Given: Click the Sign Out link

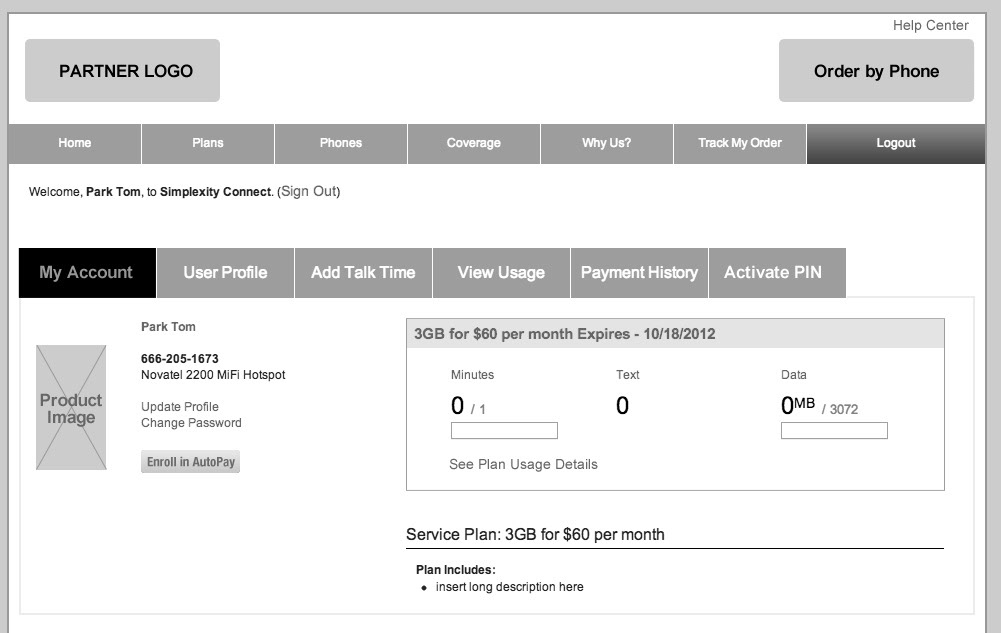Looking at the screenshot, I should click(x=309, y=191).
